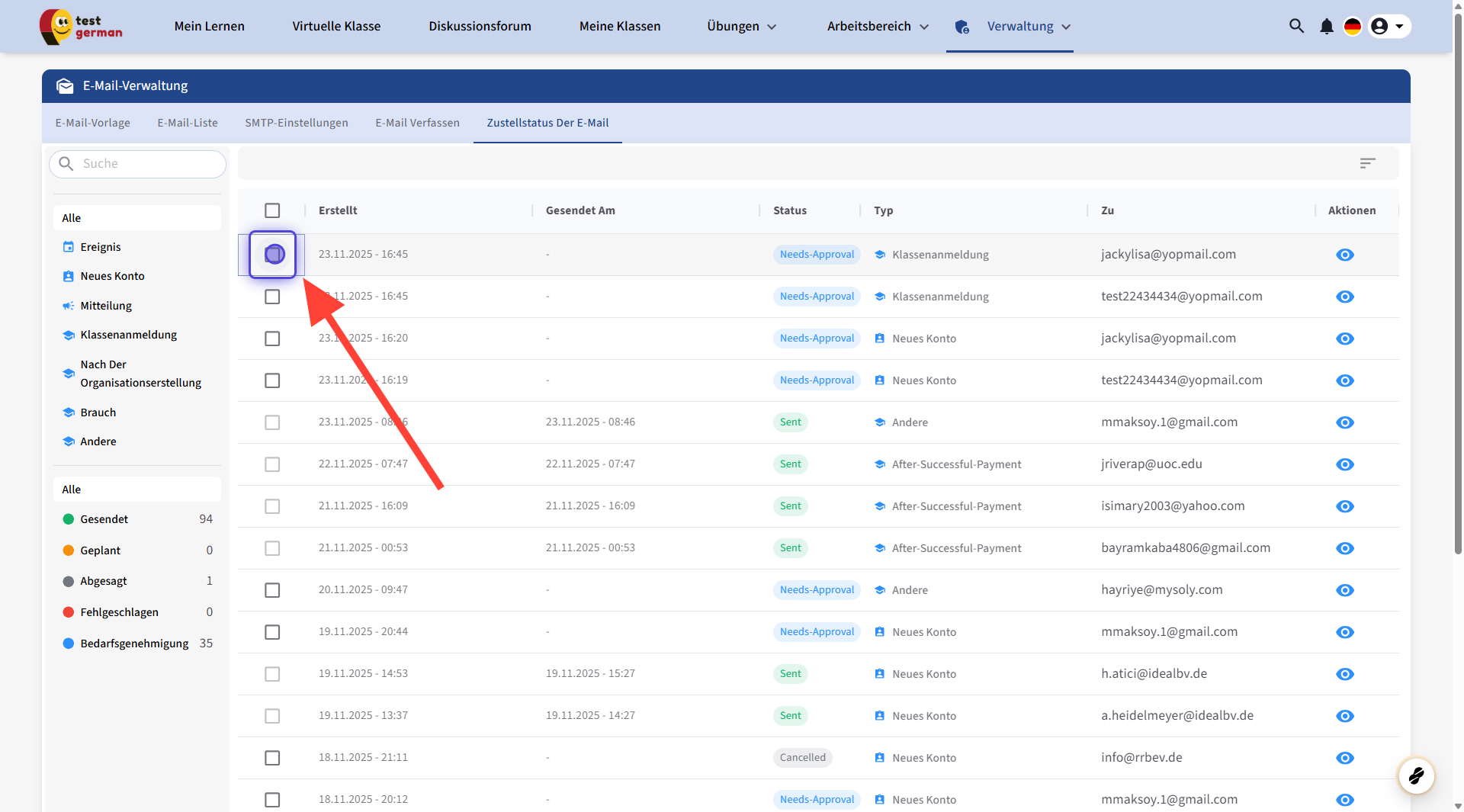Click the test german logo
This screenshot has width=1464, height=812.
click(82, 27)
